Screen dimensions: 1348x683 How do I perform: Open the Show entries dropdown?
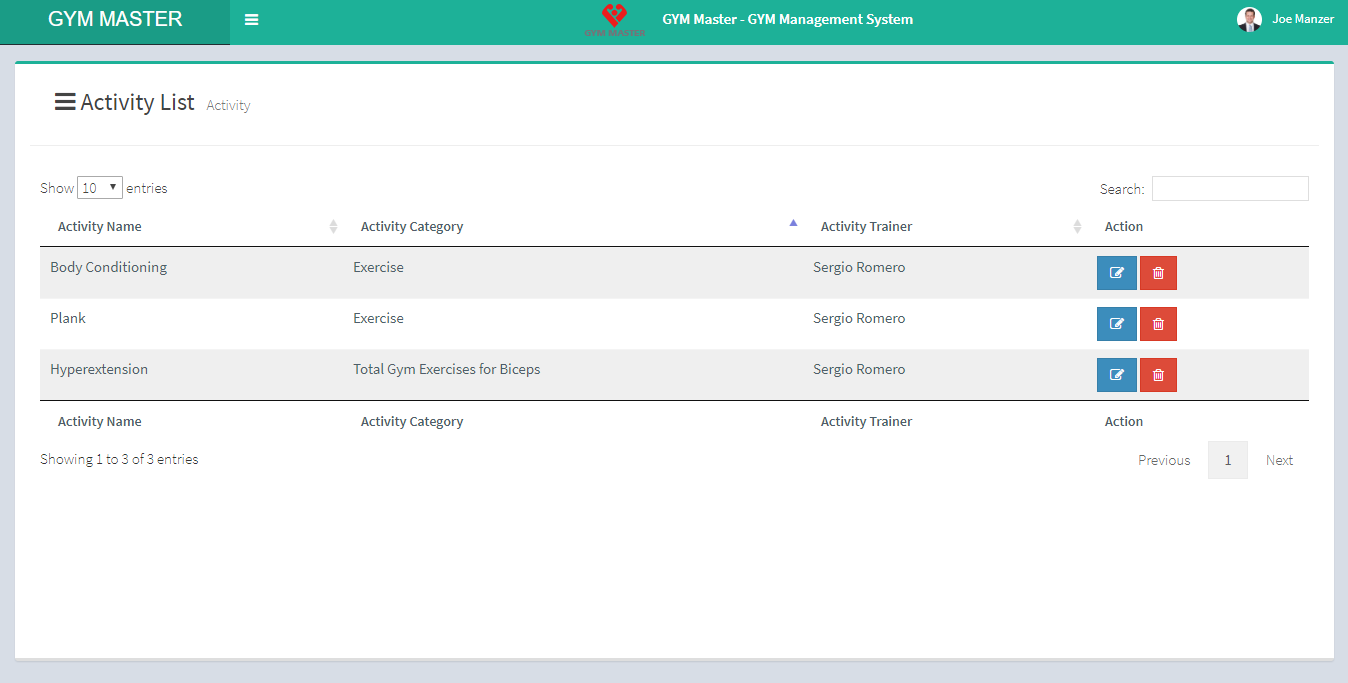(x=100, y=188)
